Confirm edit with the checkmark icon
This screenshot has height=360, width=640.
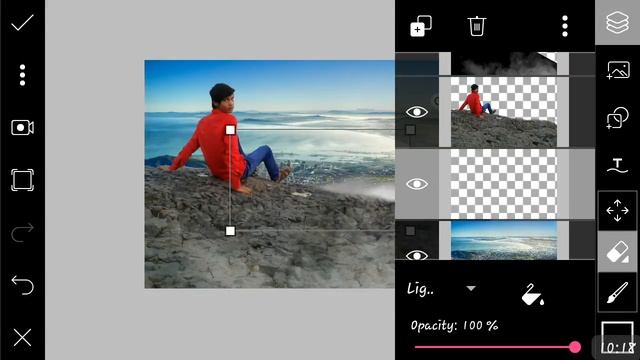click(x=22, y=23)
